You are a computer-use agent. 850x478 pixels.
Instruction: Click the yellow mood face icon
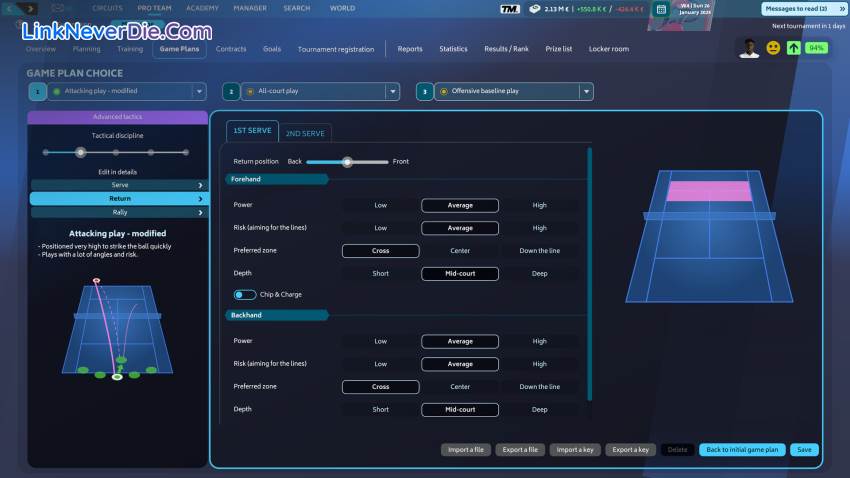pos(773,48)
